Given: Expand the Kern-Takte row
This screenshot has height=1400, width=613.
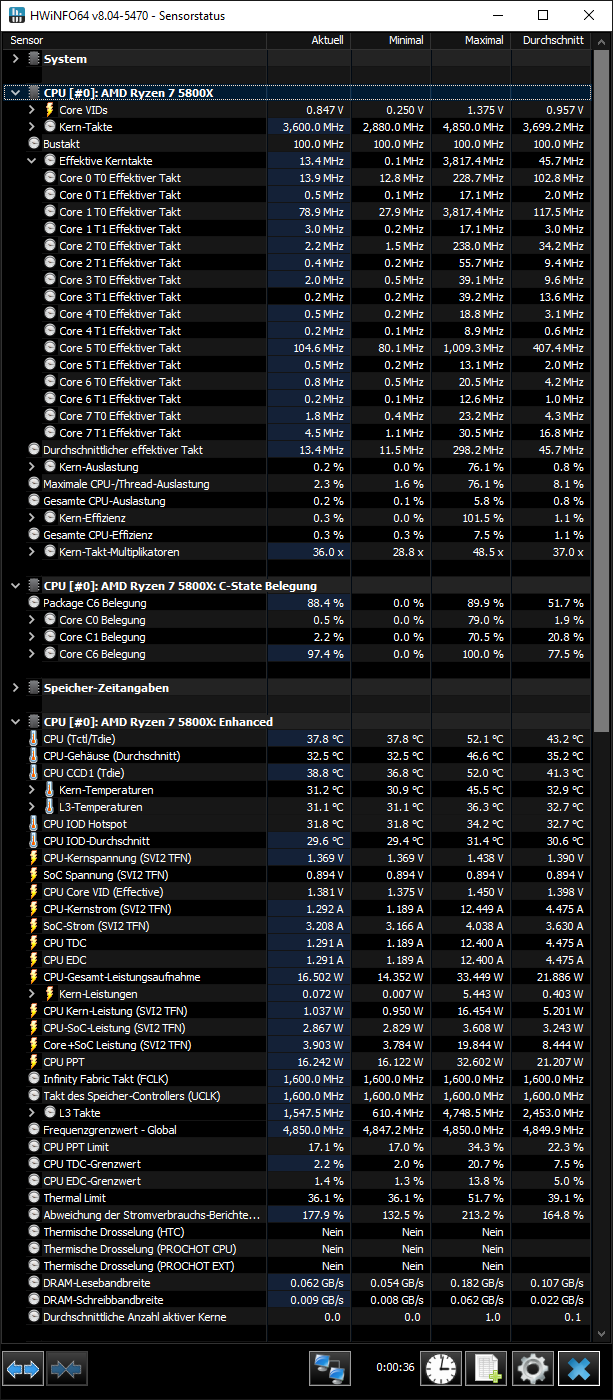Looking at the screenshot, I should coord(32,127).
